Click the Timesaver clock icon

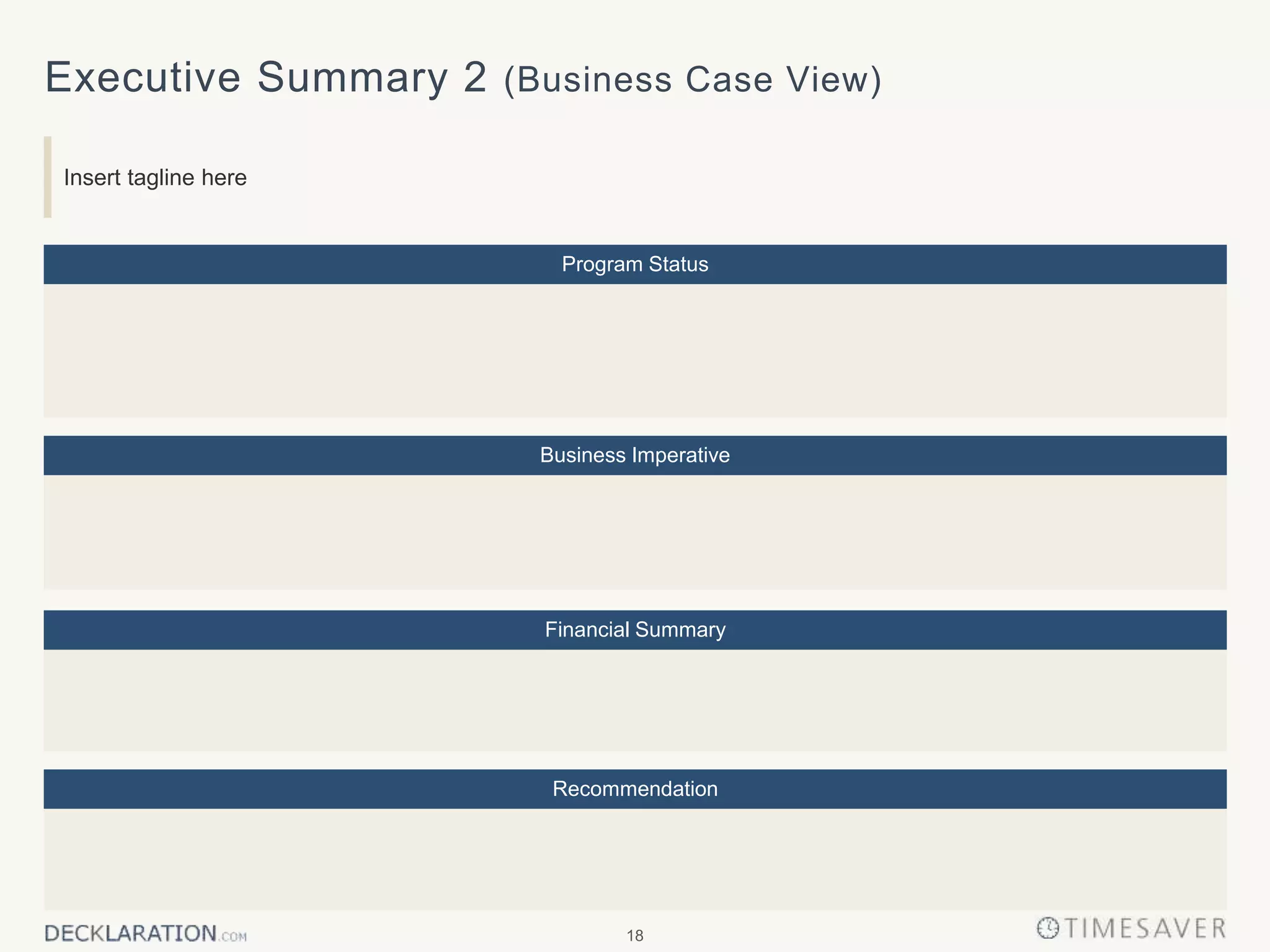point(1048,928)
